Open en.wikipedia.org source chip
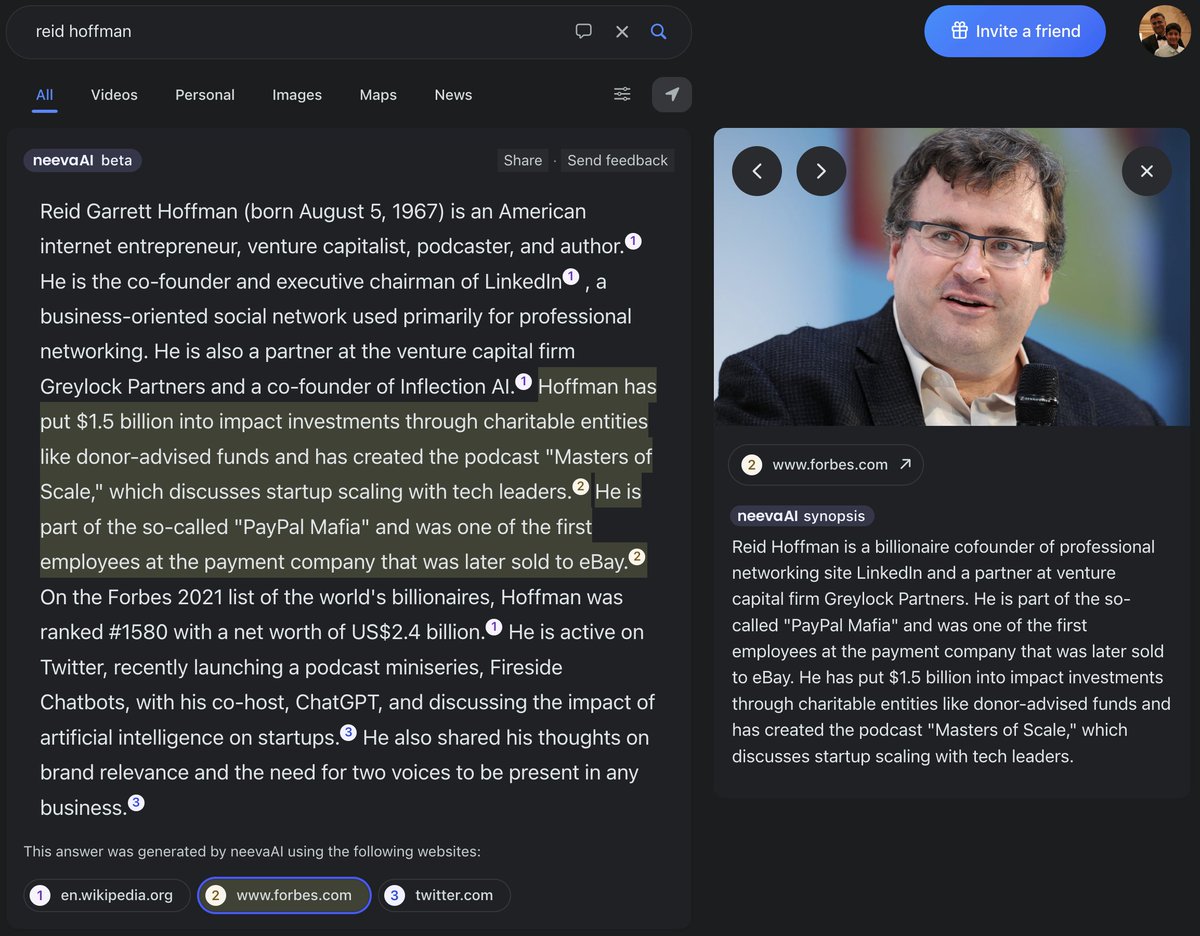This screenshot has height=936, width=1200. 105,895
